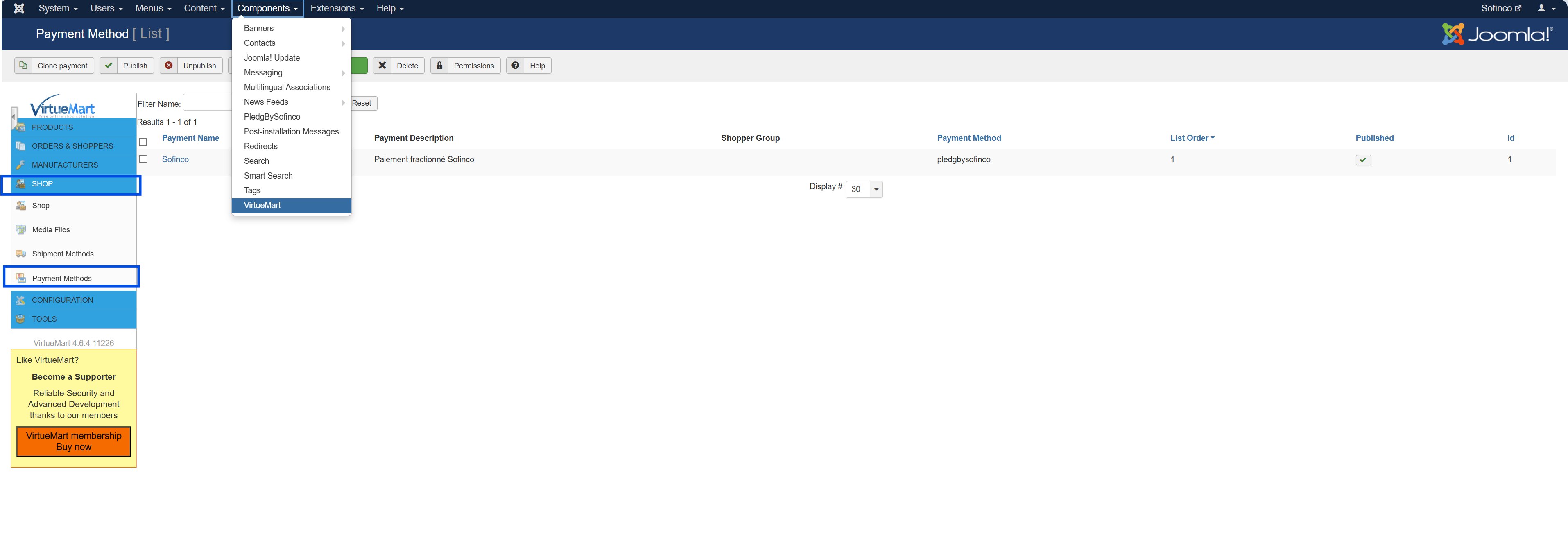Click the green Publish checkmark icon
The image size is (1568, 548).
pos(109,65)
